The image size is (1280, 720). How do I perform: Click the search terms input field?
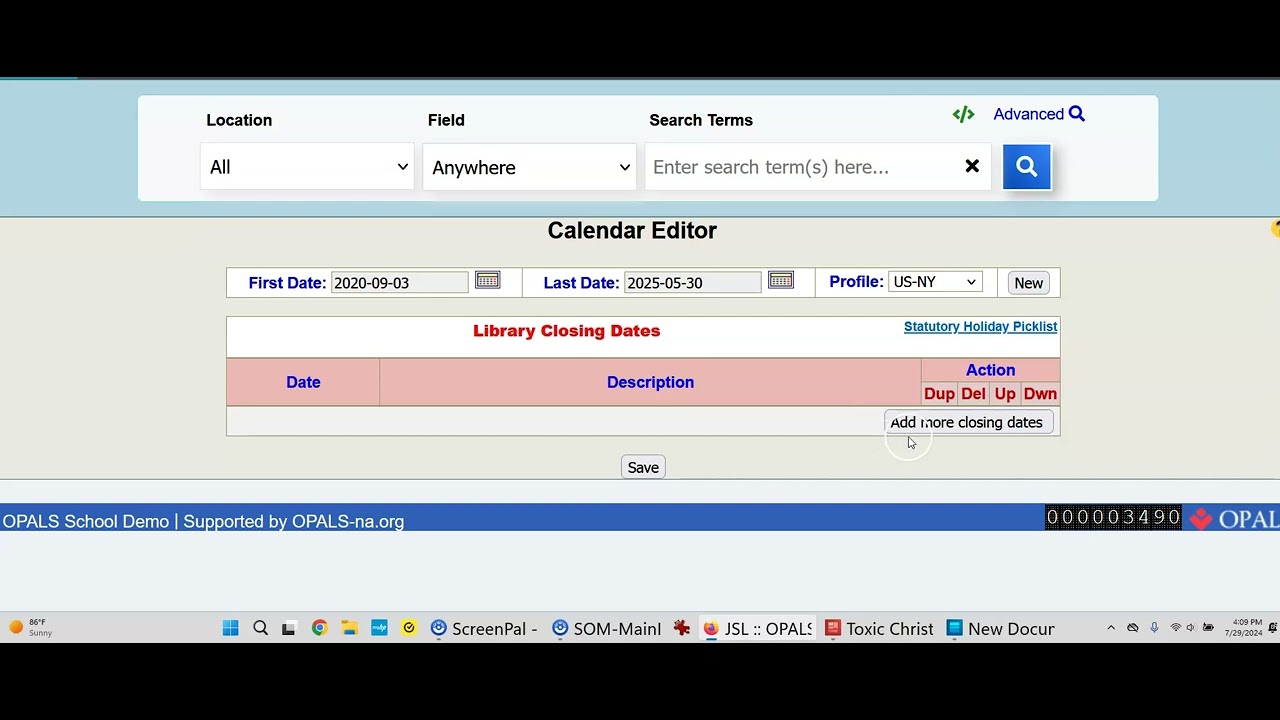[803, 167]
